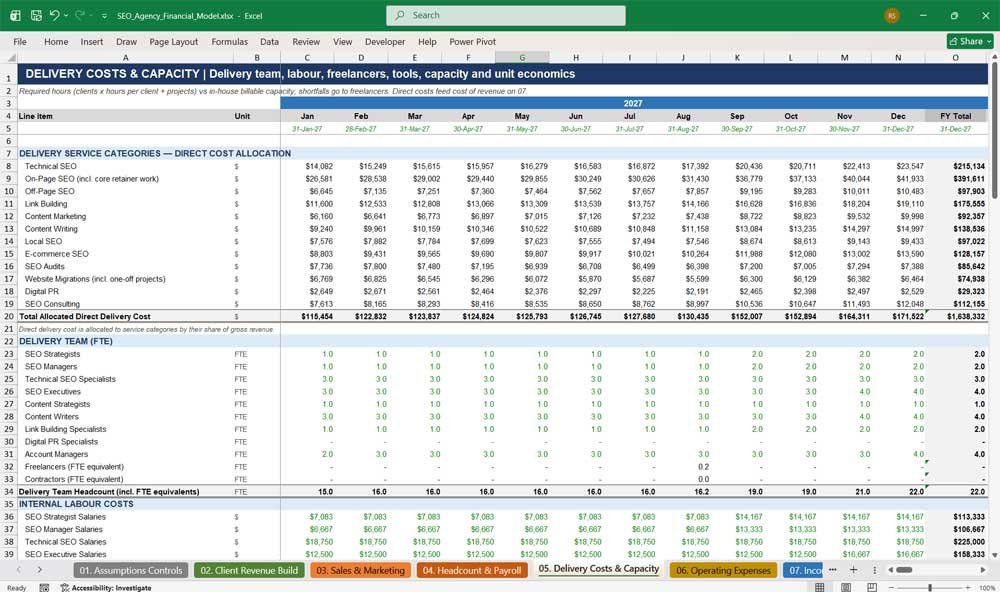This screenshot has width=1000, height=592.
Task: Switch to 04. Headcount & Payroll sheet
Action: [472, 570]
